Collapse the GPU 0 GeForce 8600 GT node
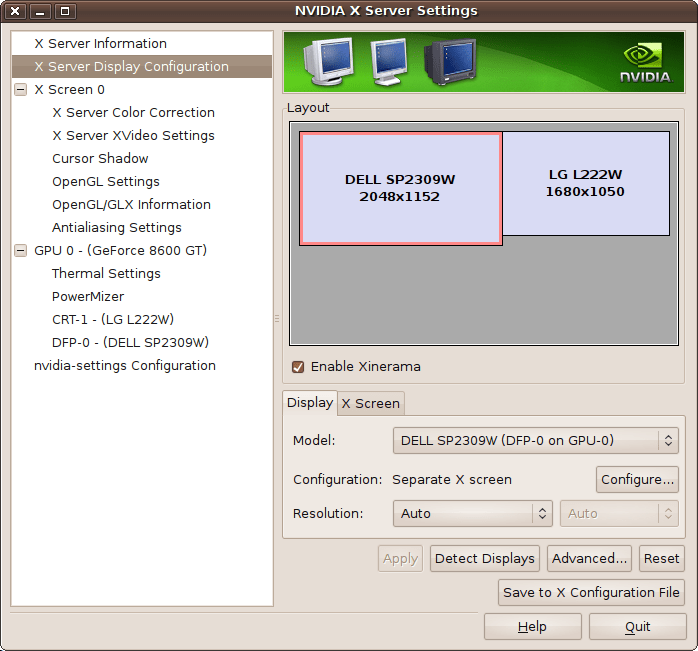This screenshot has width=698, height=651. coord(20,251)
